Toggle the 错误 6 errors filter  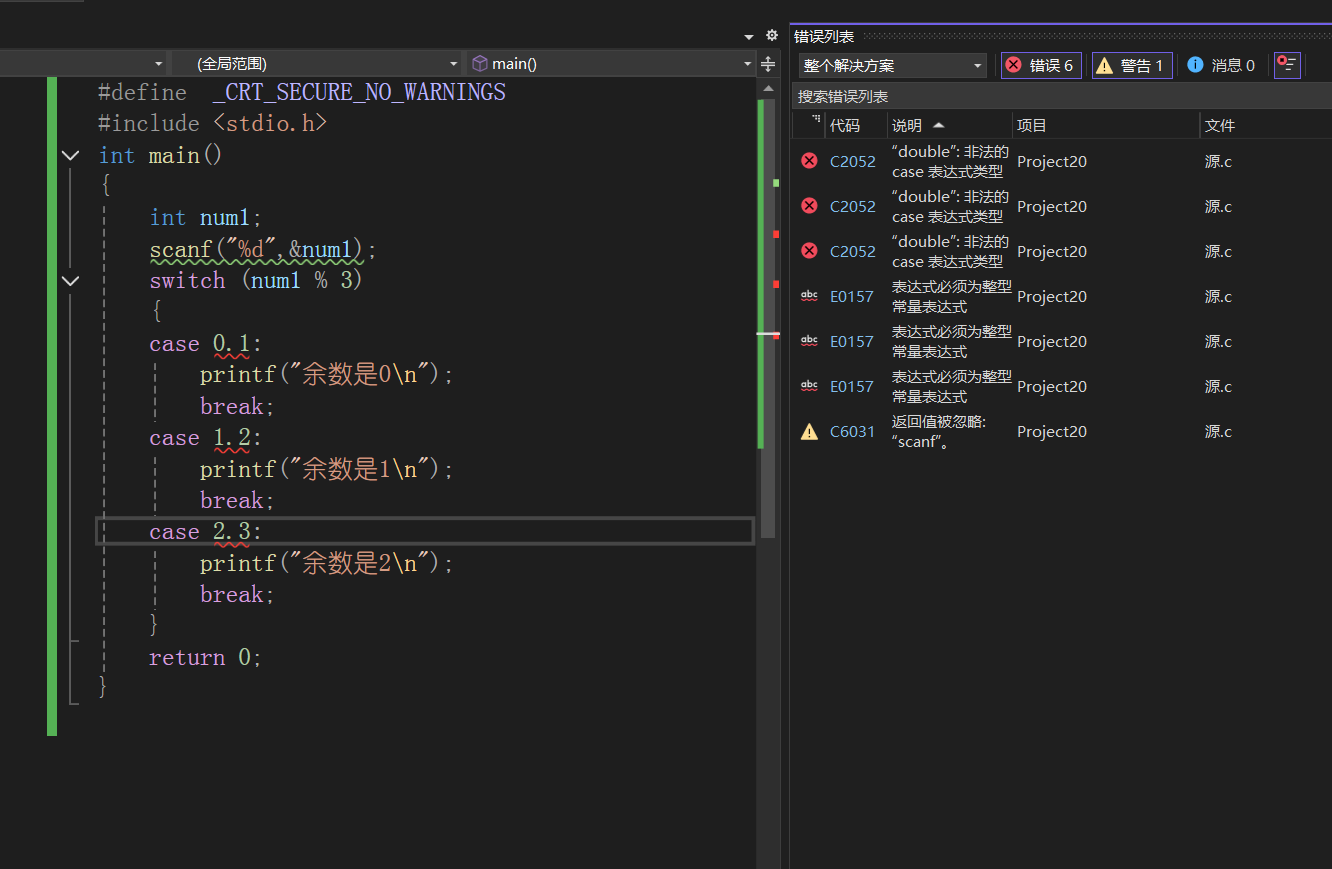[1041, 65]
